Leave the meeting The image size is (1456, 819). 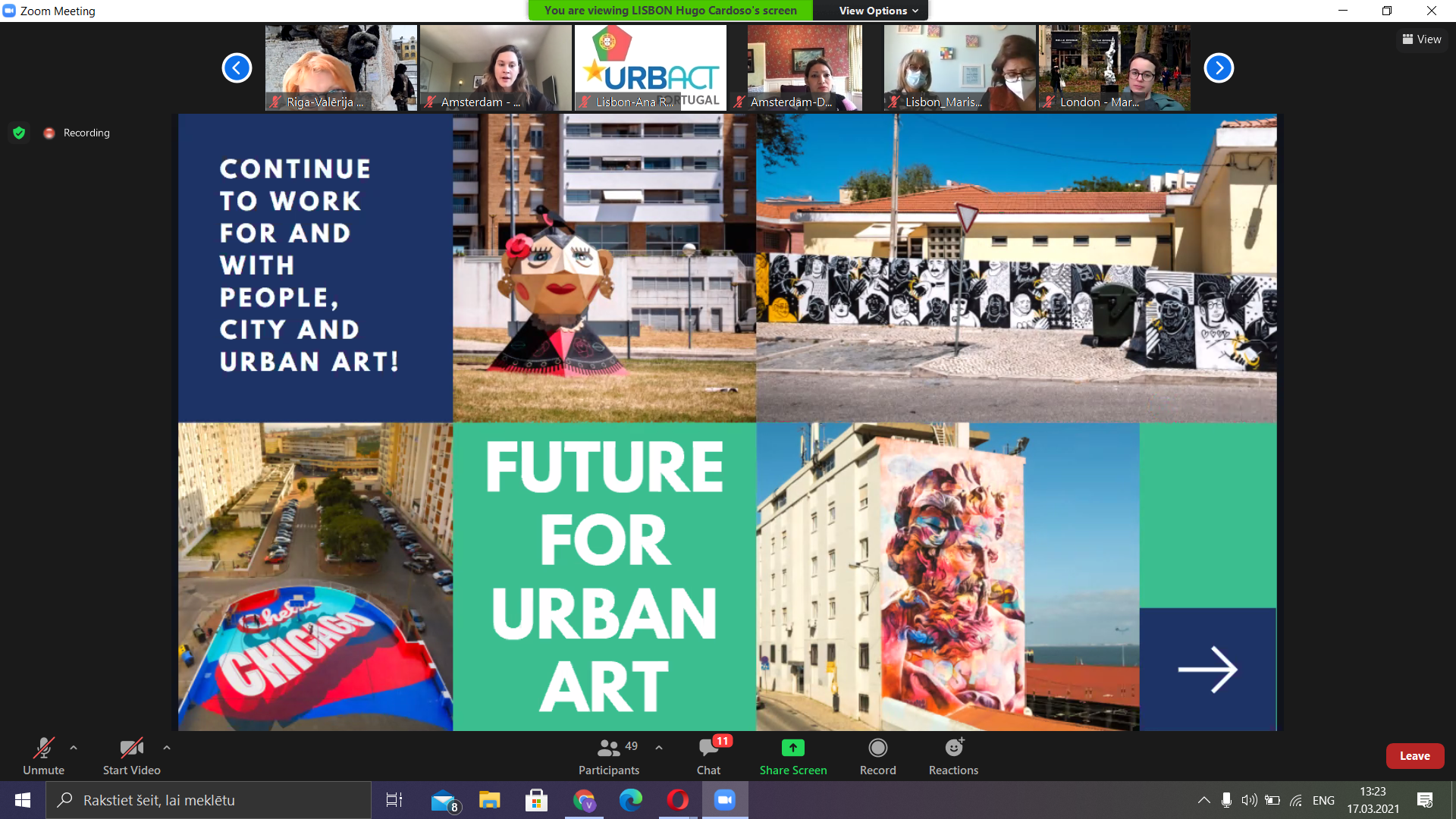pyautogui.click(x=1414, y=756)
